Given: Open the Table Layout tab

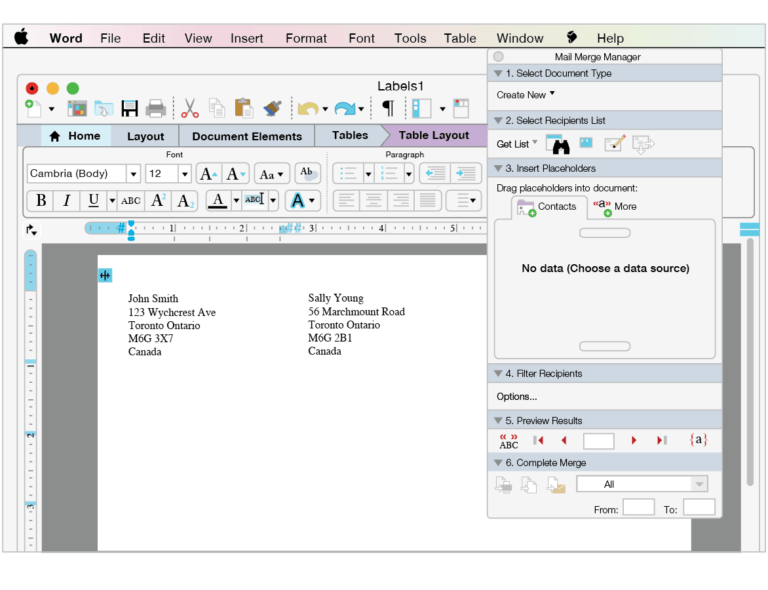Looking at the screenshot, I should (433, 136).
